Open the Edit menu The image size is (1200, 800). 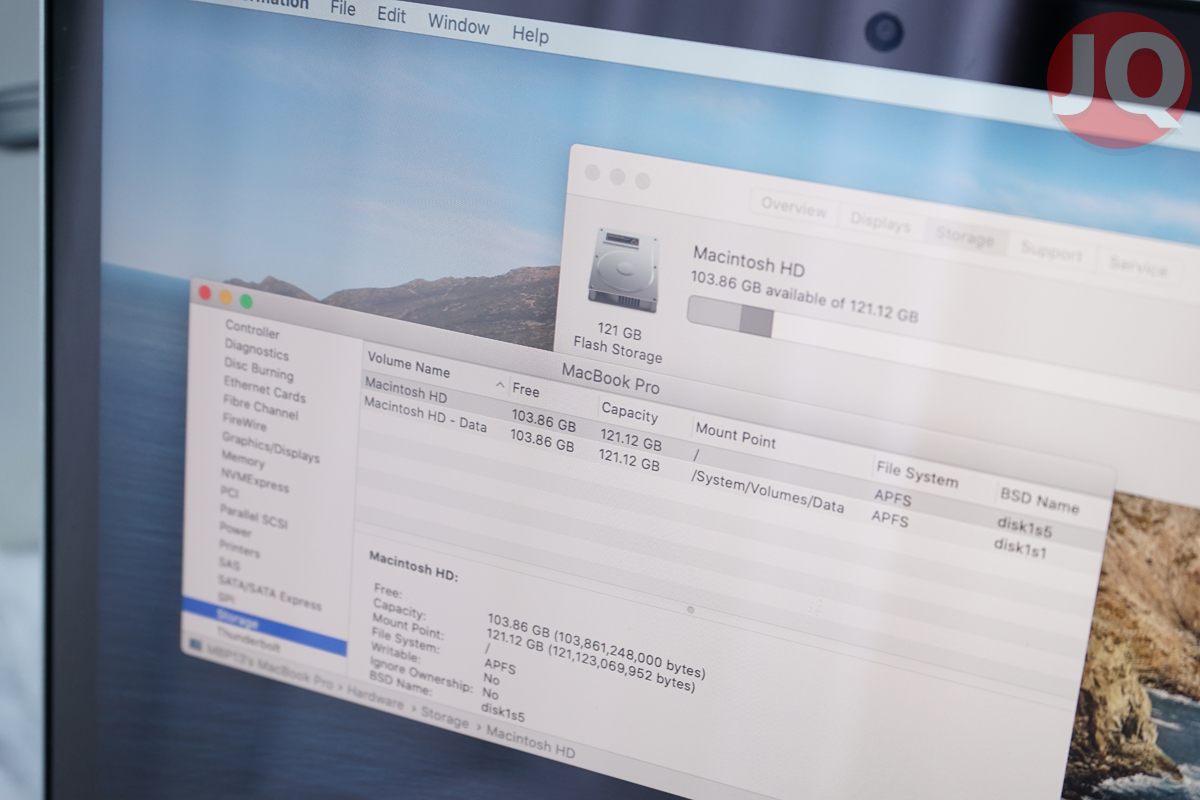tap(391, 15)
